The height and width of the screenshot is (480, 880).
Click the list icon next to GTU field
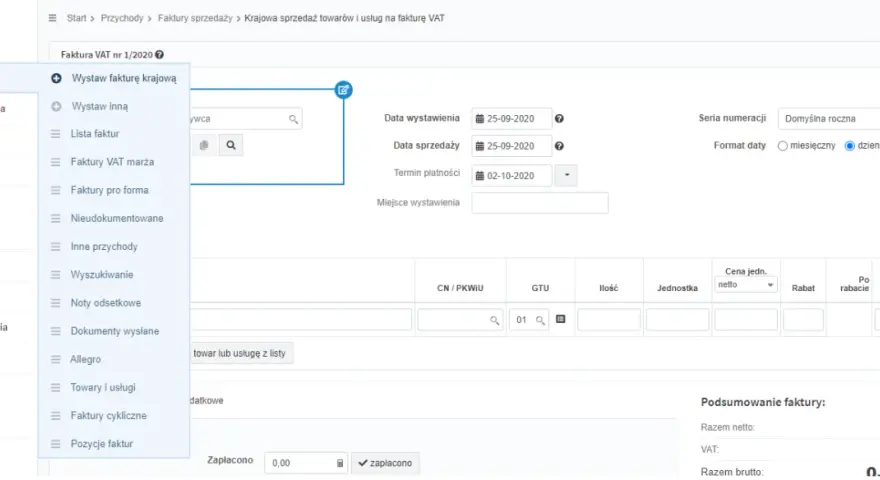560,319
